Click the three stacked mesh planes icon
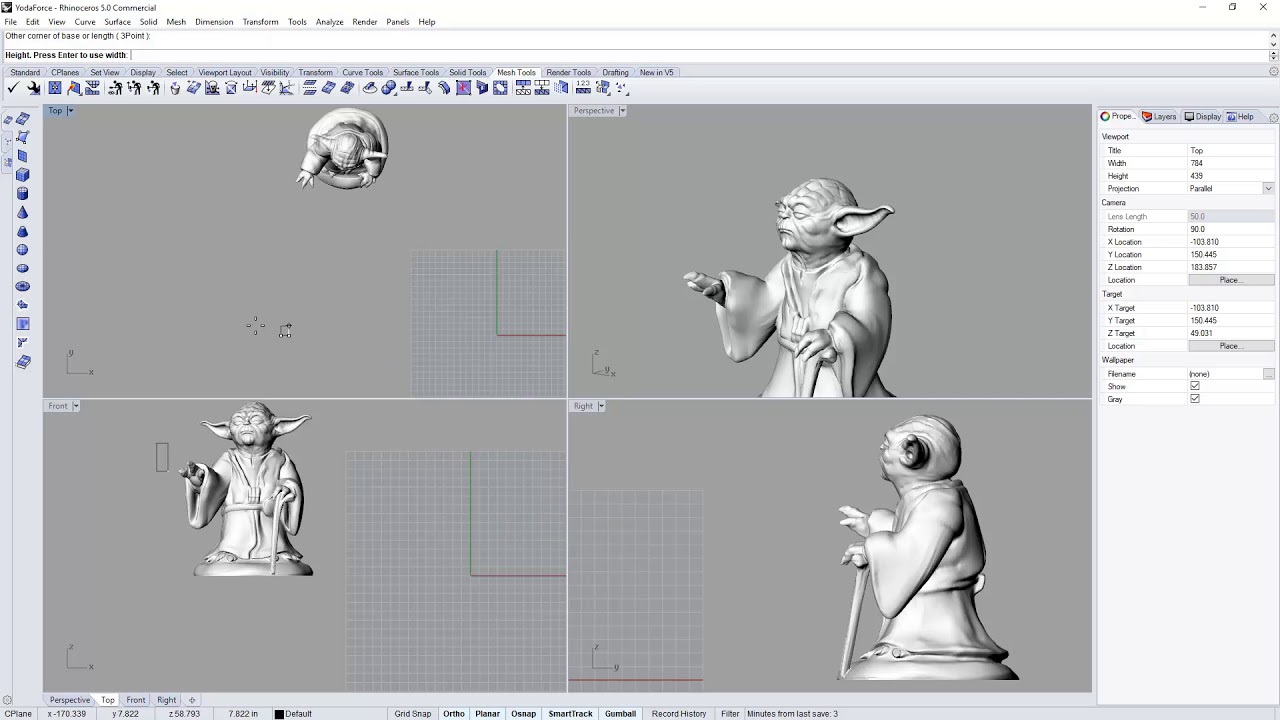Screen dimensions: 1280x720 309,88
